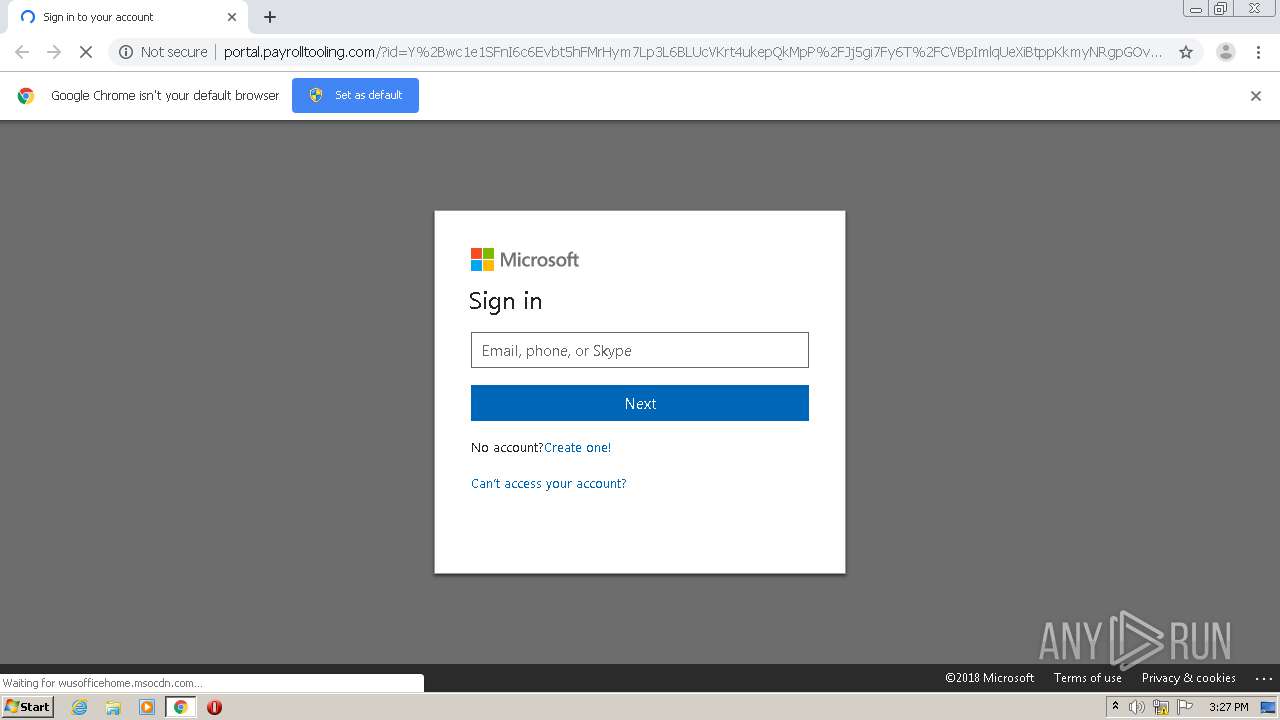
Task: Click the Google Chrome isn't default message
Action: [165, 96]
